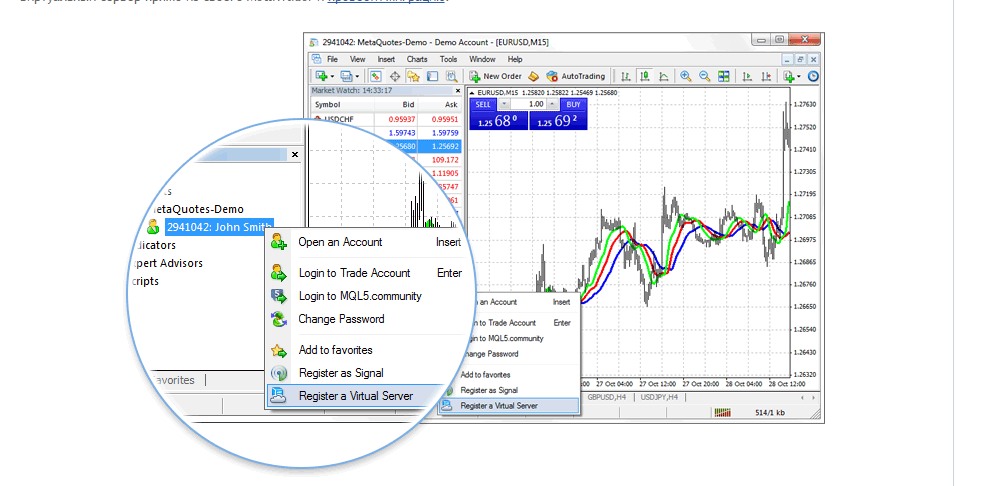The width and height of the screenshot is (988, 486).
Task: Click the John Smith account user icon
Action: (153, 228)
